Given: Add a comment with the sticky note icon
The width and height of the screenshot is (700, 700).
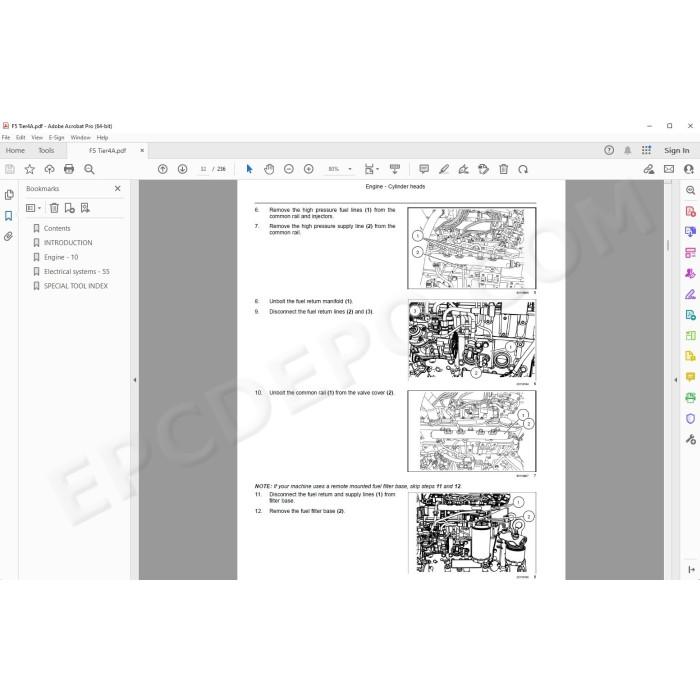Looking at the screenshot, I should (424, 169).
